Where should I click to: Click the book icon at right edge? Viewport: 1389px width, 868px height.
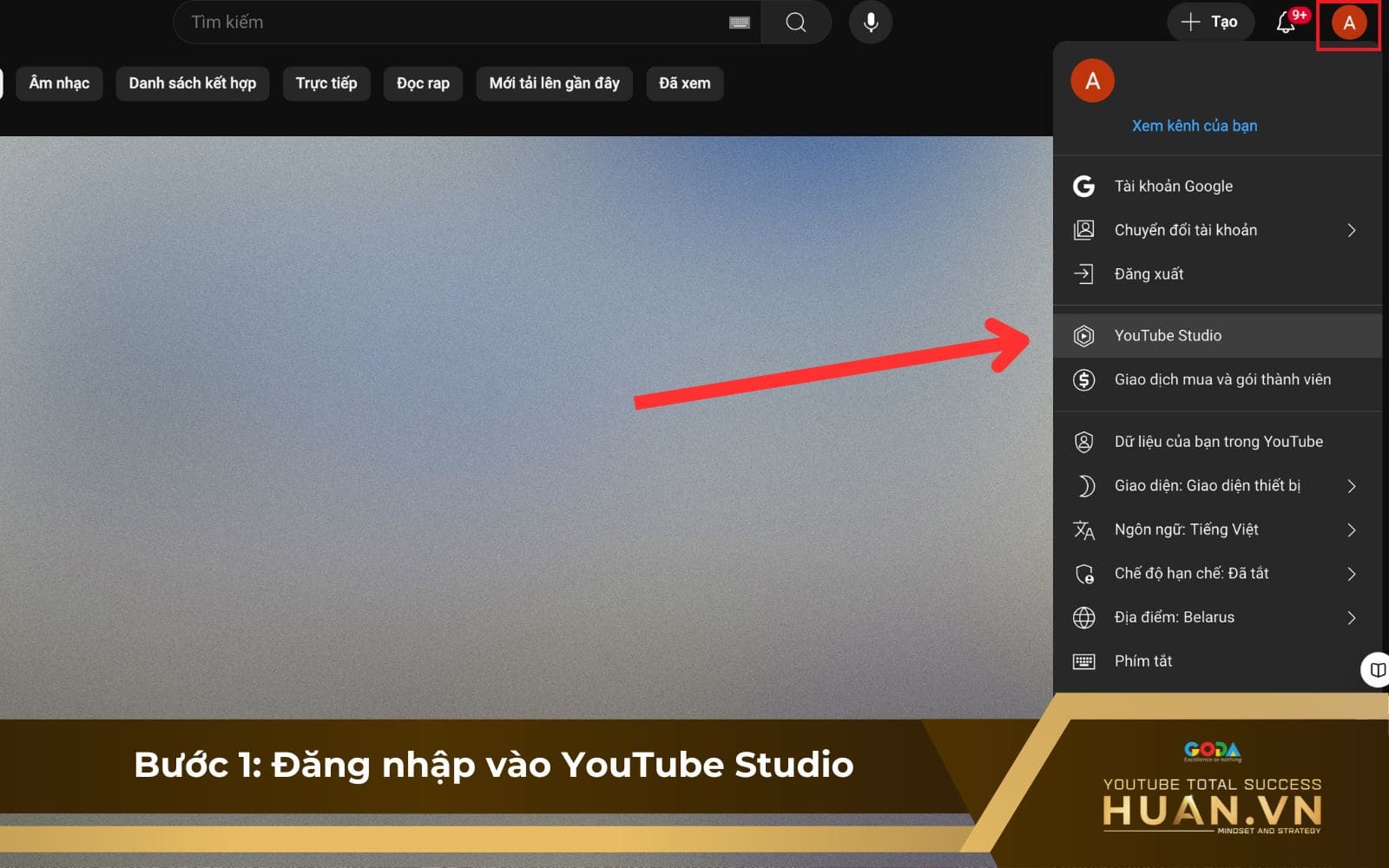1377,670
